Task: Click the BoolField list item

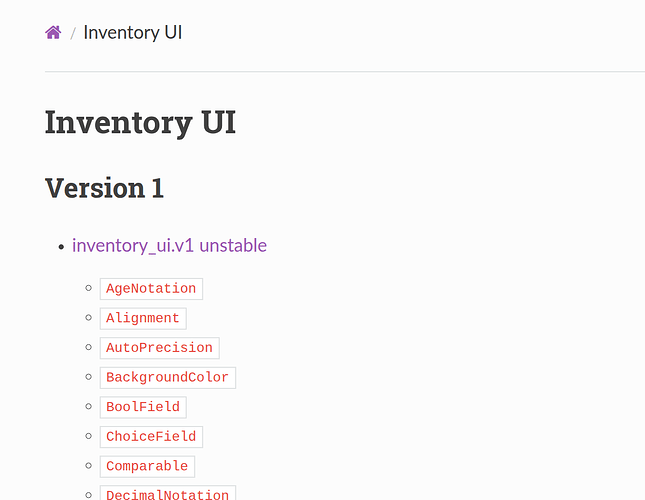Action: tap(143, 407)
